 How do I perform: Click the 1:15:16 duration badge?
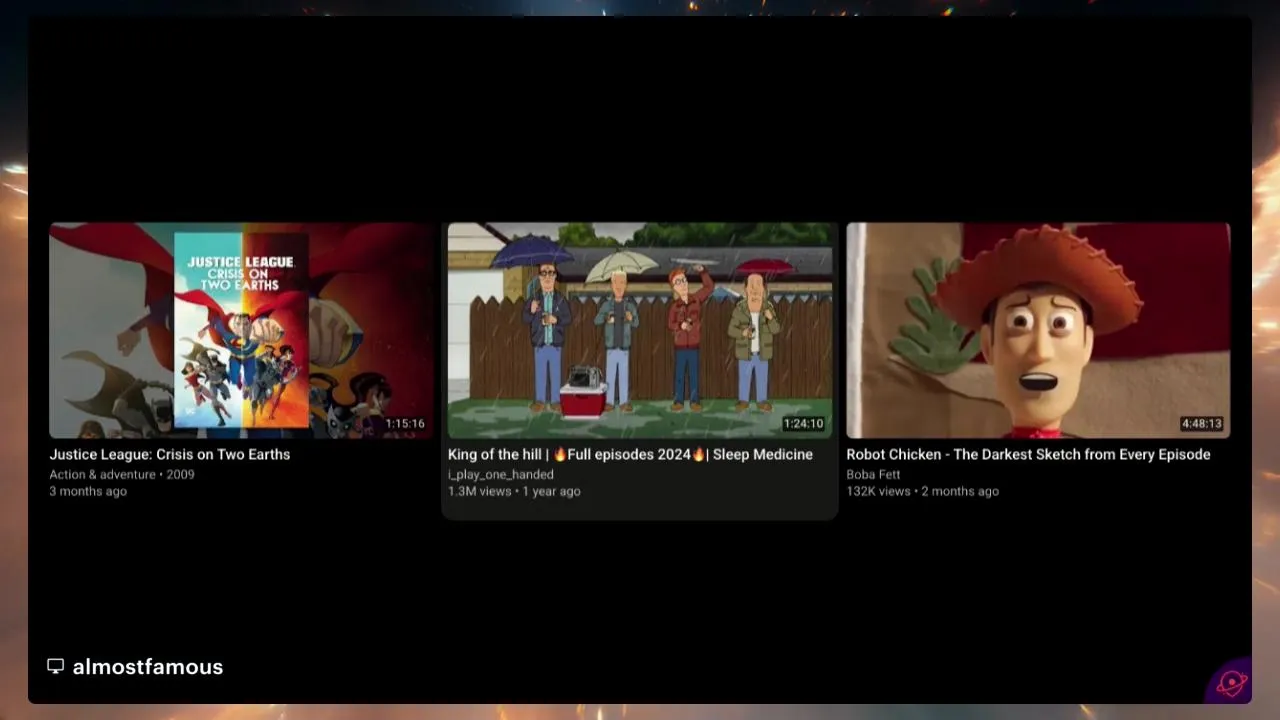point(405,424)
